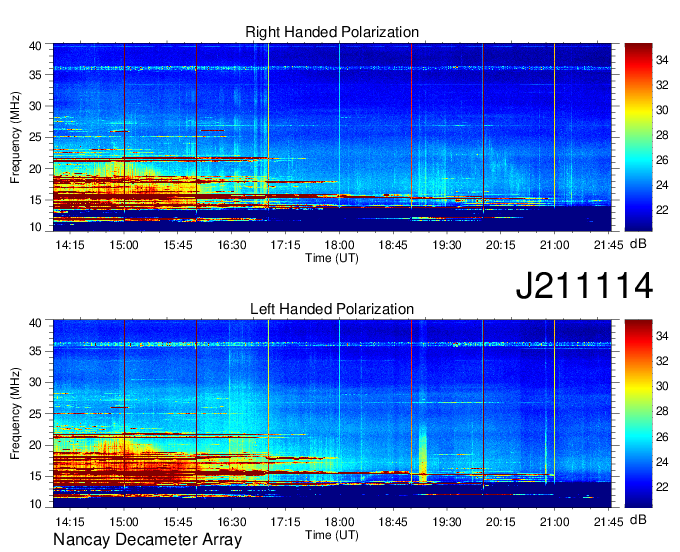This screenshot has height=552, width=680.
Task: Click the Left Handed Polarization title
Action: coord(332,309)
